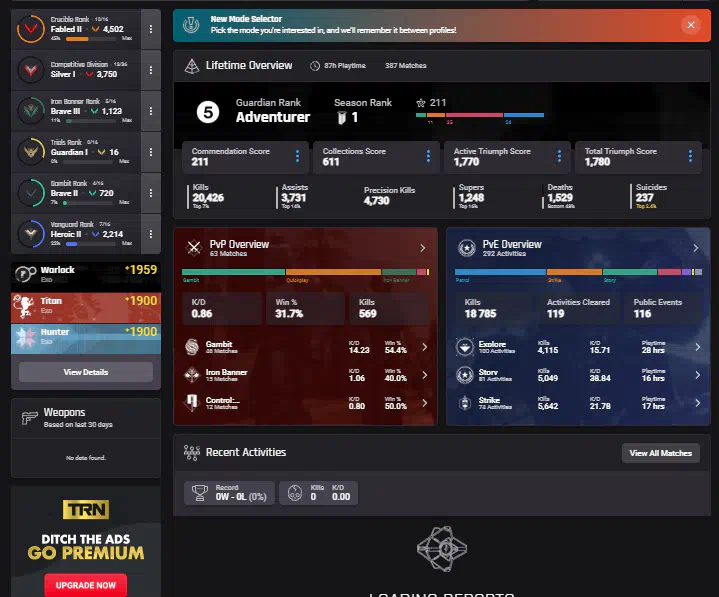Screen dimensions: 719x597
Task: Open Total Triumph Score options menu
Action: click(x=690, y=156)
